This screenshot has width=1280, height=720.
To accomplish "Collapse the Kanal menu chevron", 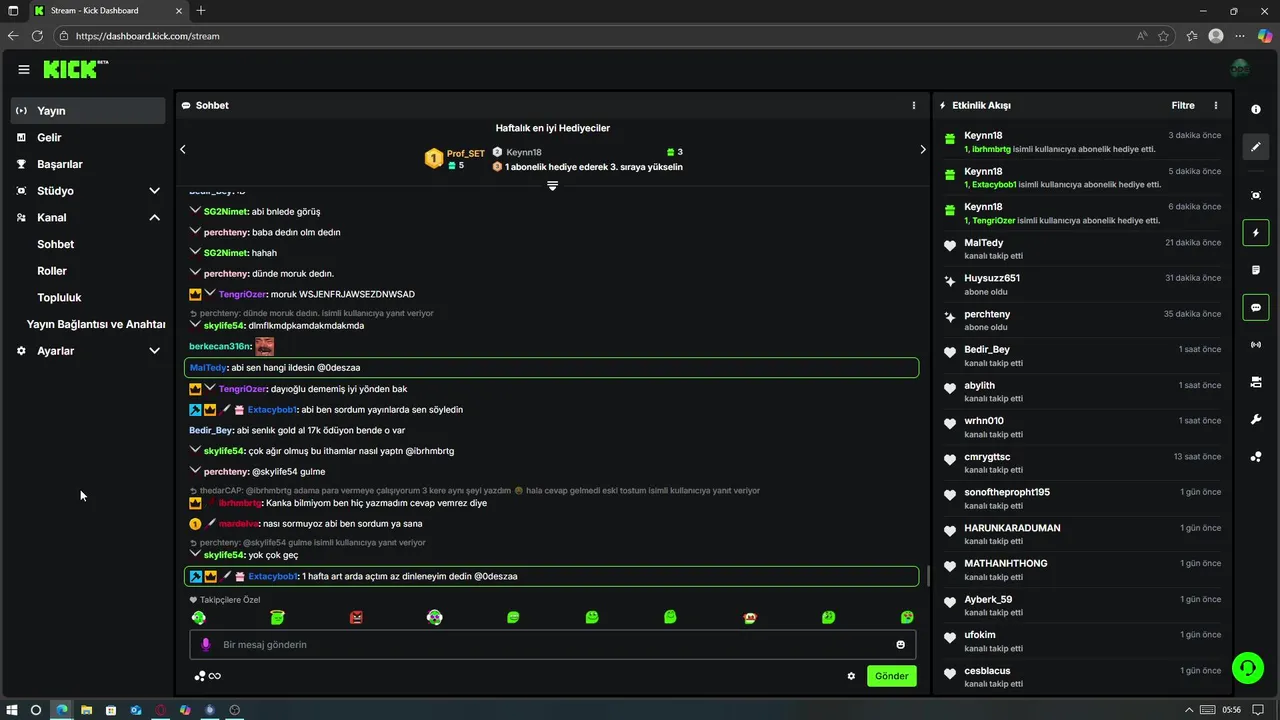I will pyautogui.click(x=154, y=217).
